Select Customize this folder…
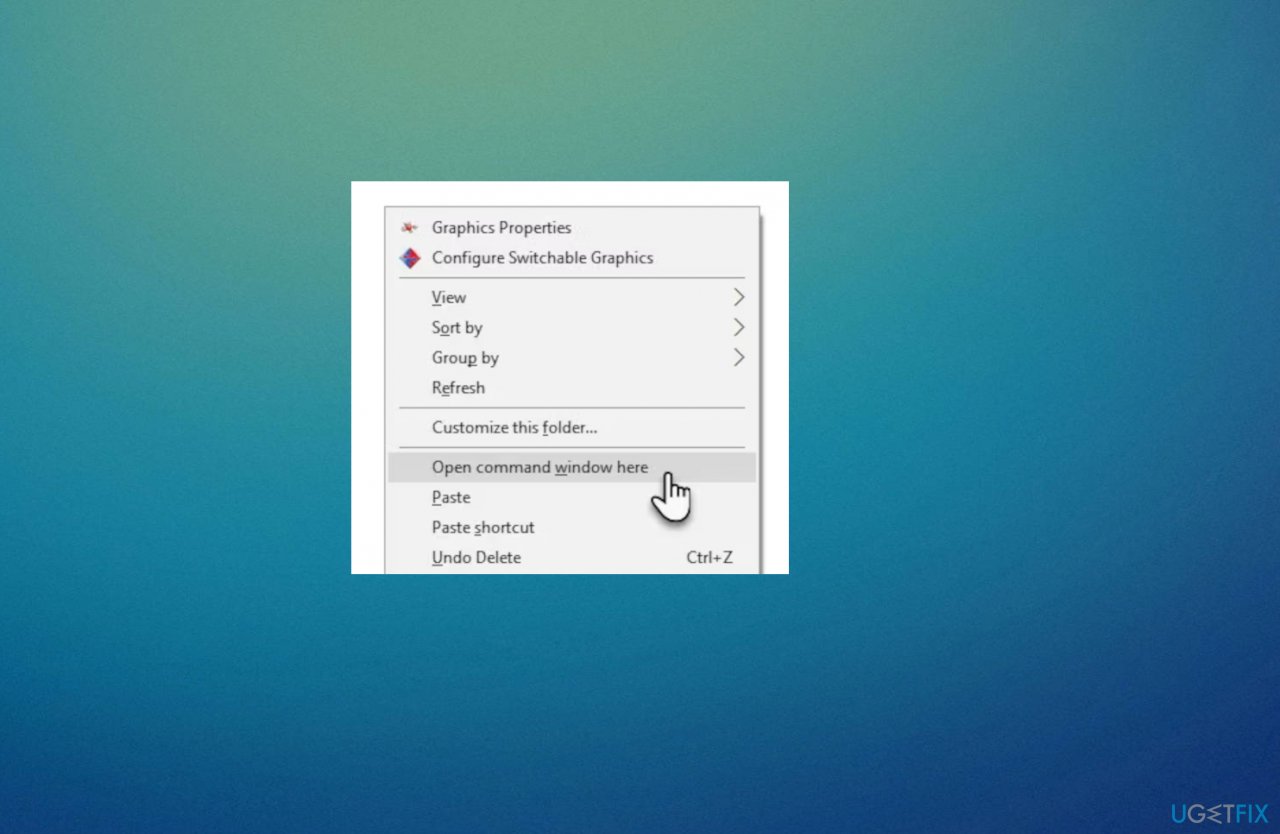The width and height of the screenshot is (1280, 834). [x=572, y=428]
